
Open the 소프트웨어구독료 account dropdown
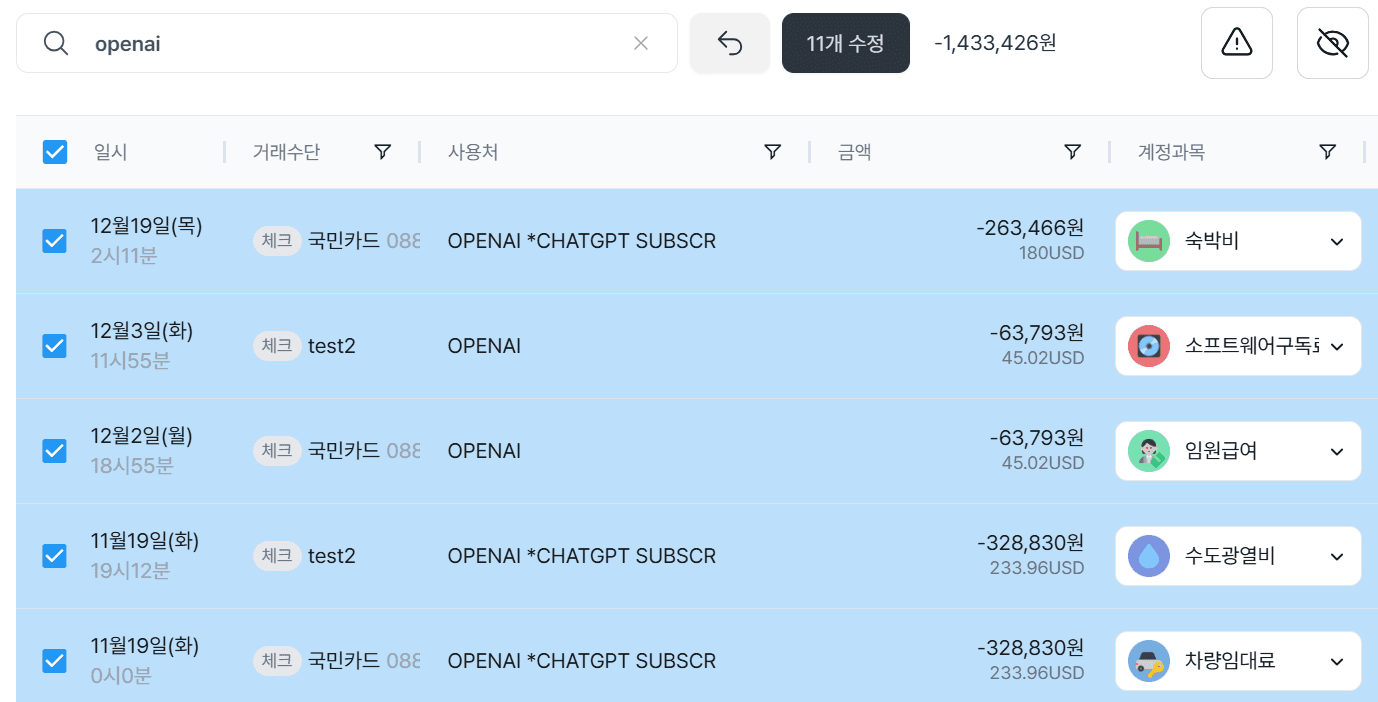[1238, 346]
